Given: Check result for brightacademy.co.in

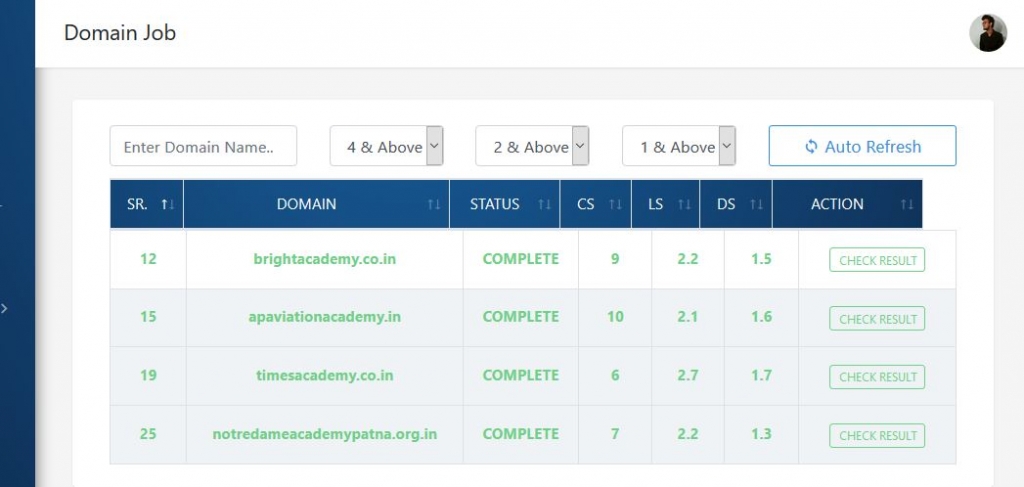Looking at the screenshot, I should point(877,260).
